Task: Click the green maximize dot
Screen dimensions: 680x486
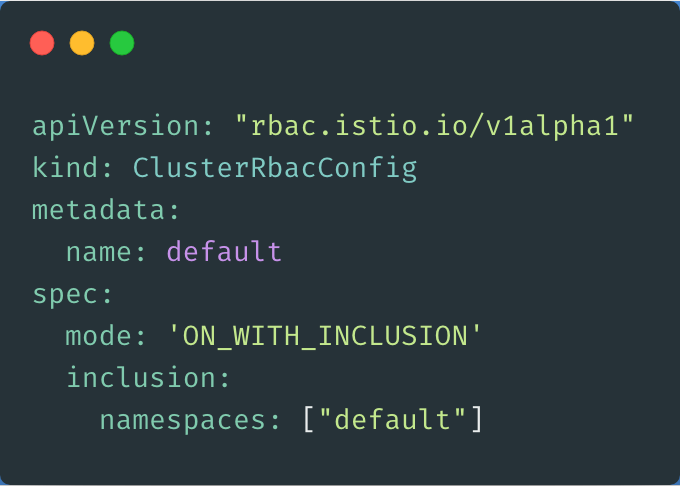Action: coord(122,43)
